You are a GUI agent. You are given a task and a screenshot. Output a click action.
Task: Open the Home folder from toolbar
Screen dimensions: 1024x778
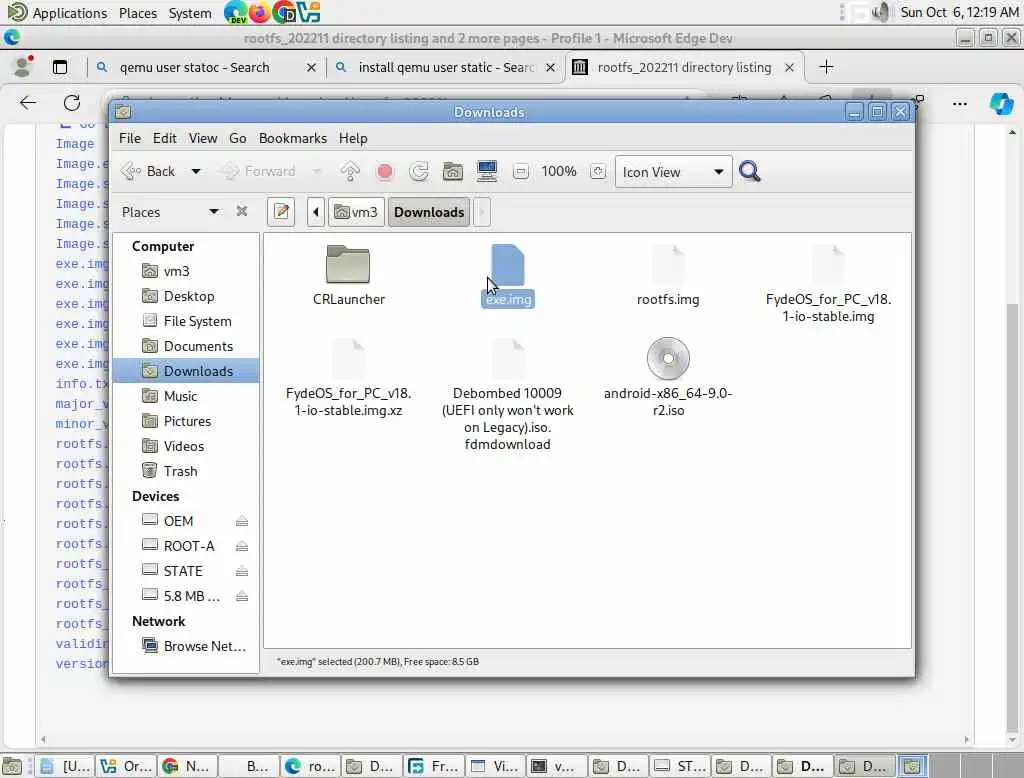point(453,171)
